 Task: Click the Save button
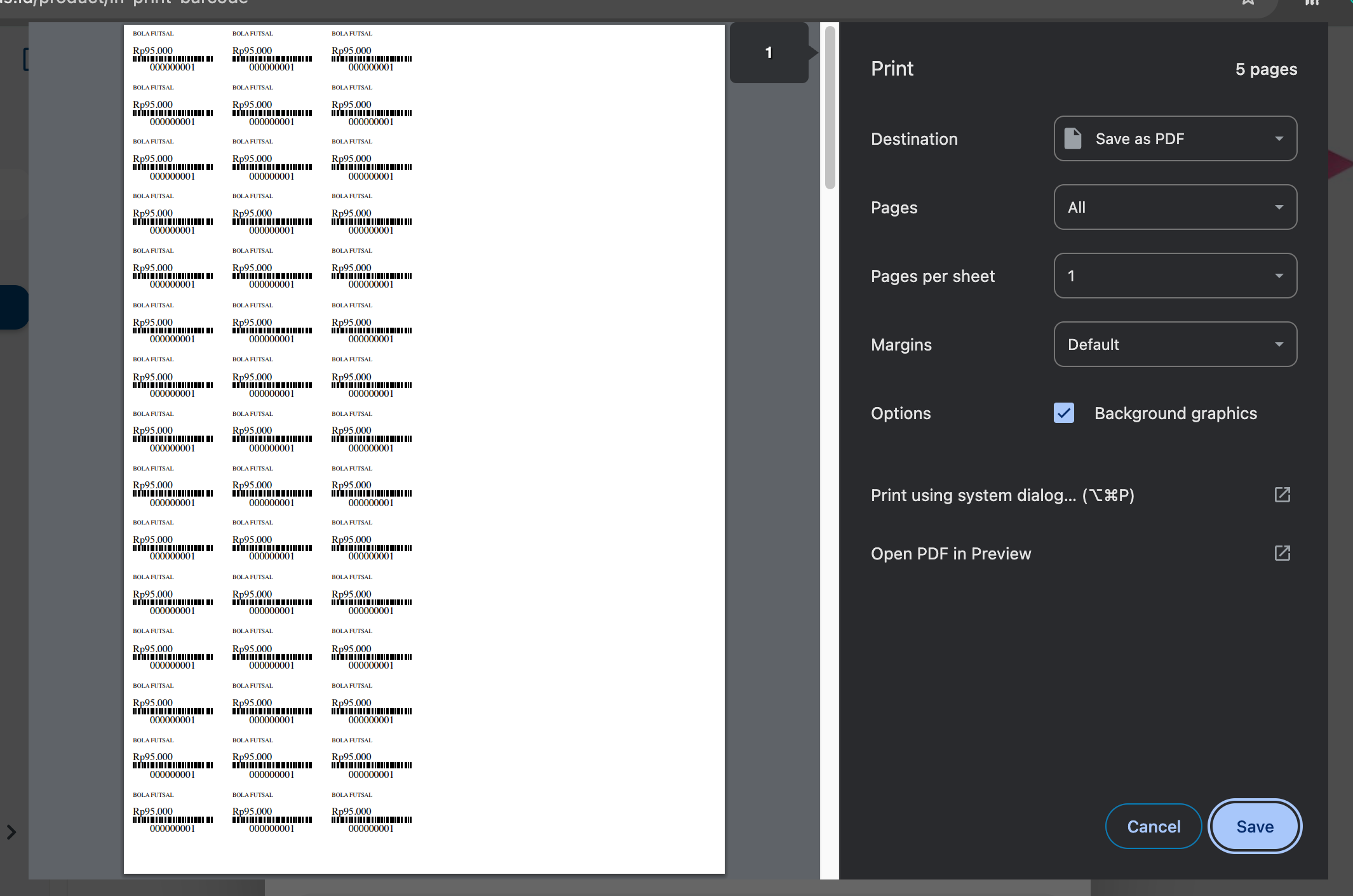(1255, 826)
